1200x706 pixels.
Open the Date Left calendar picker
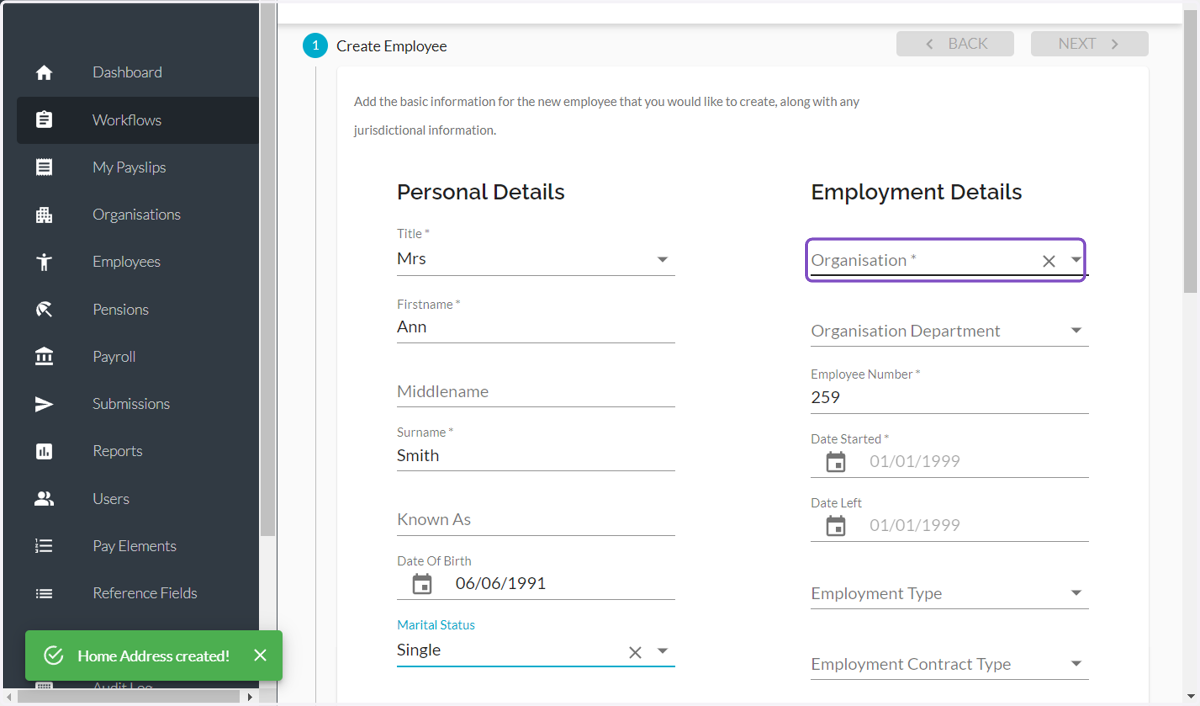(836, 526)
